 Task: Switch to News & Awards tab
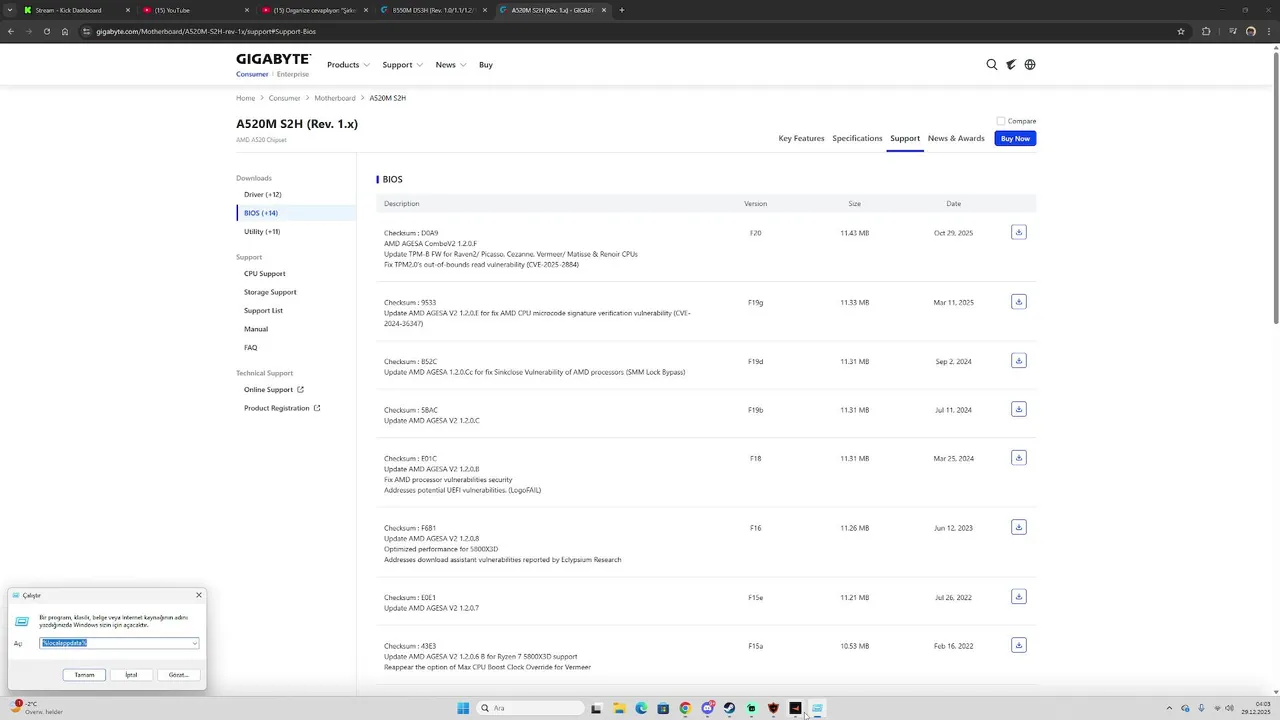(x=956, y=138)
